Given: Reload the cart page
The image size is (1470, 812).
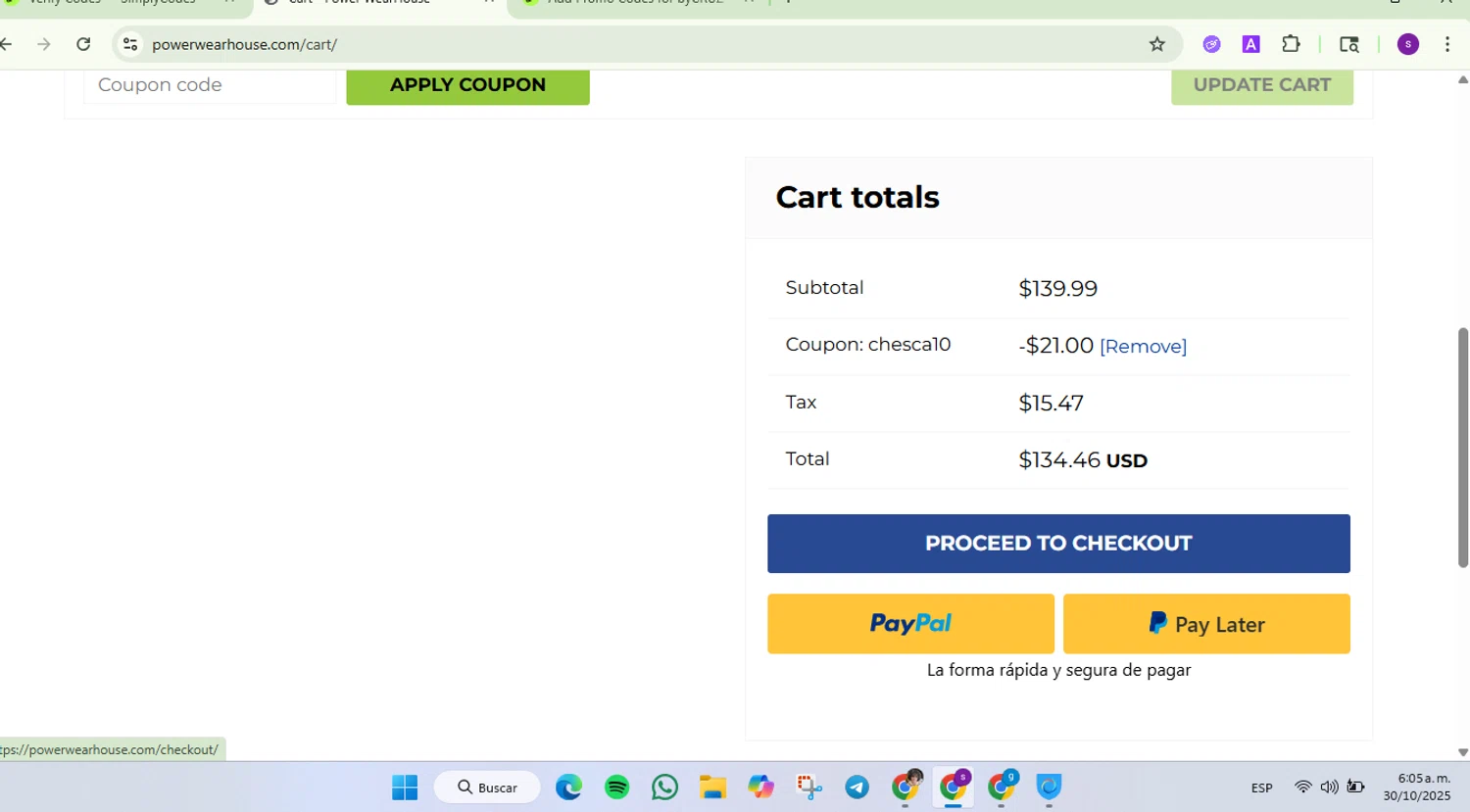Looking at the screenshot, I should [x=83, y=44].
